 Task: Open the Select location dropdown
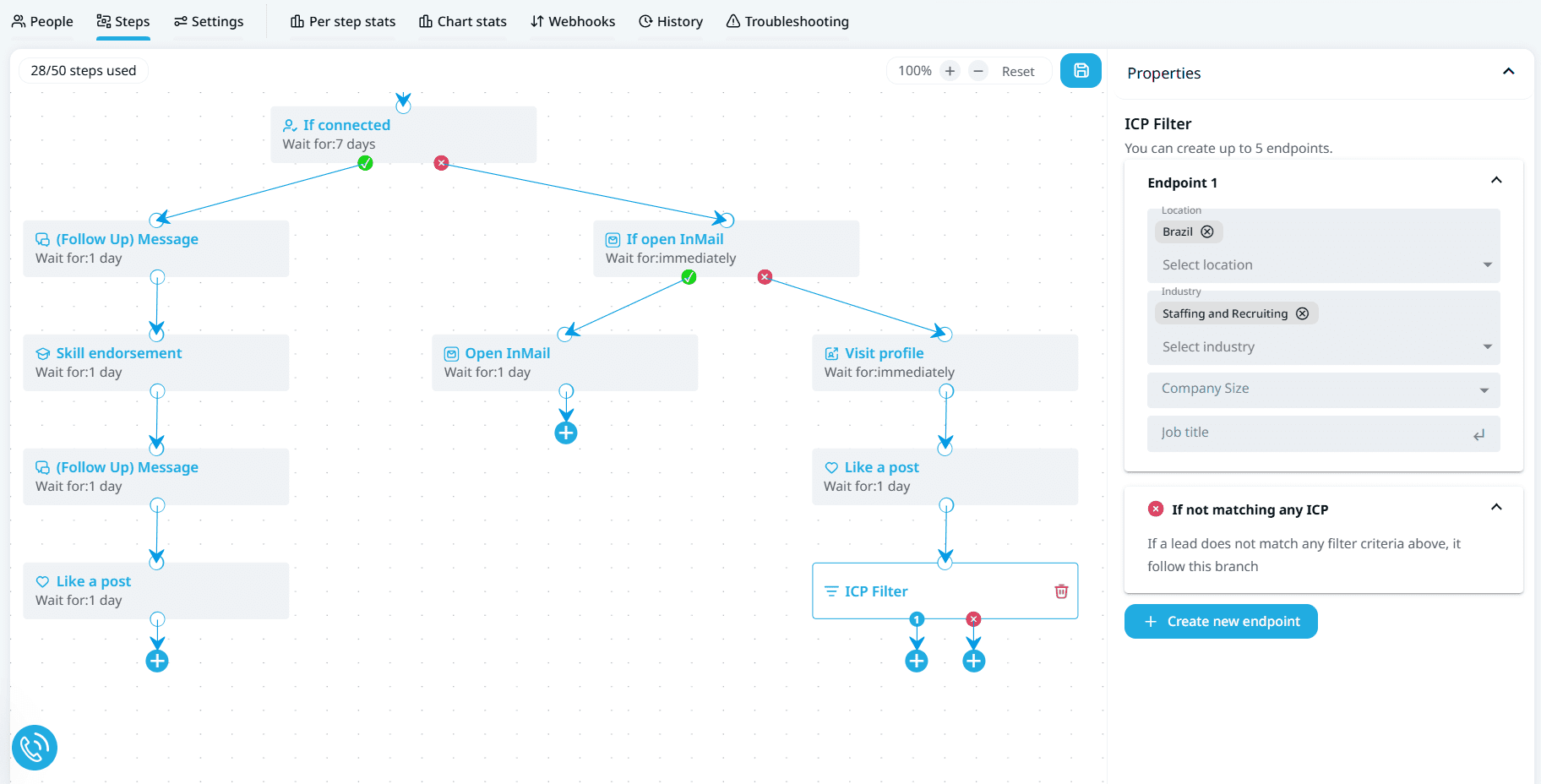[1322, 265]
